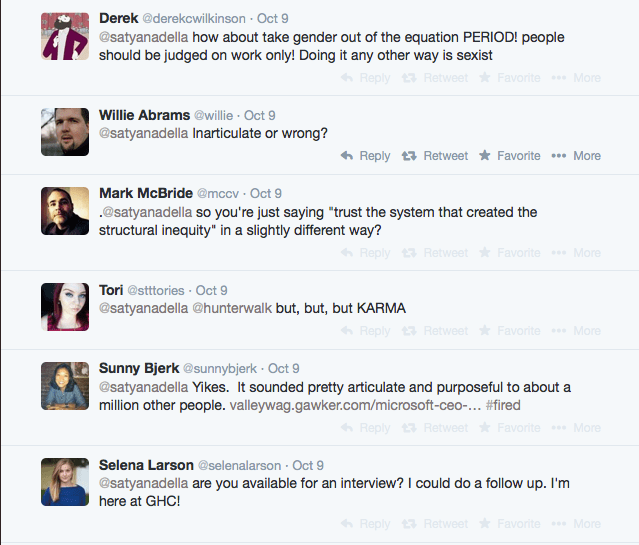The image size is (639, 545).
Task: Favorite Derek's tweet about gender
Action: coord(510,78)
